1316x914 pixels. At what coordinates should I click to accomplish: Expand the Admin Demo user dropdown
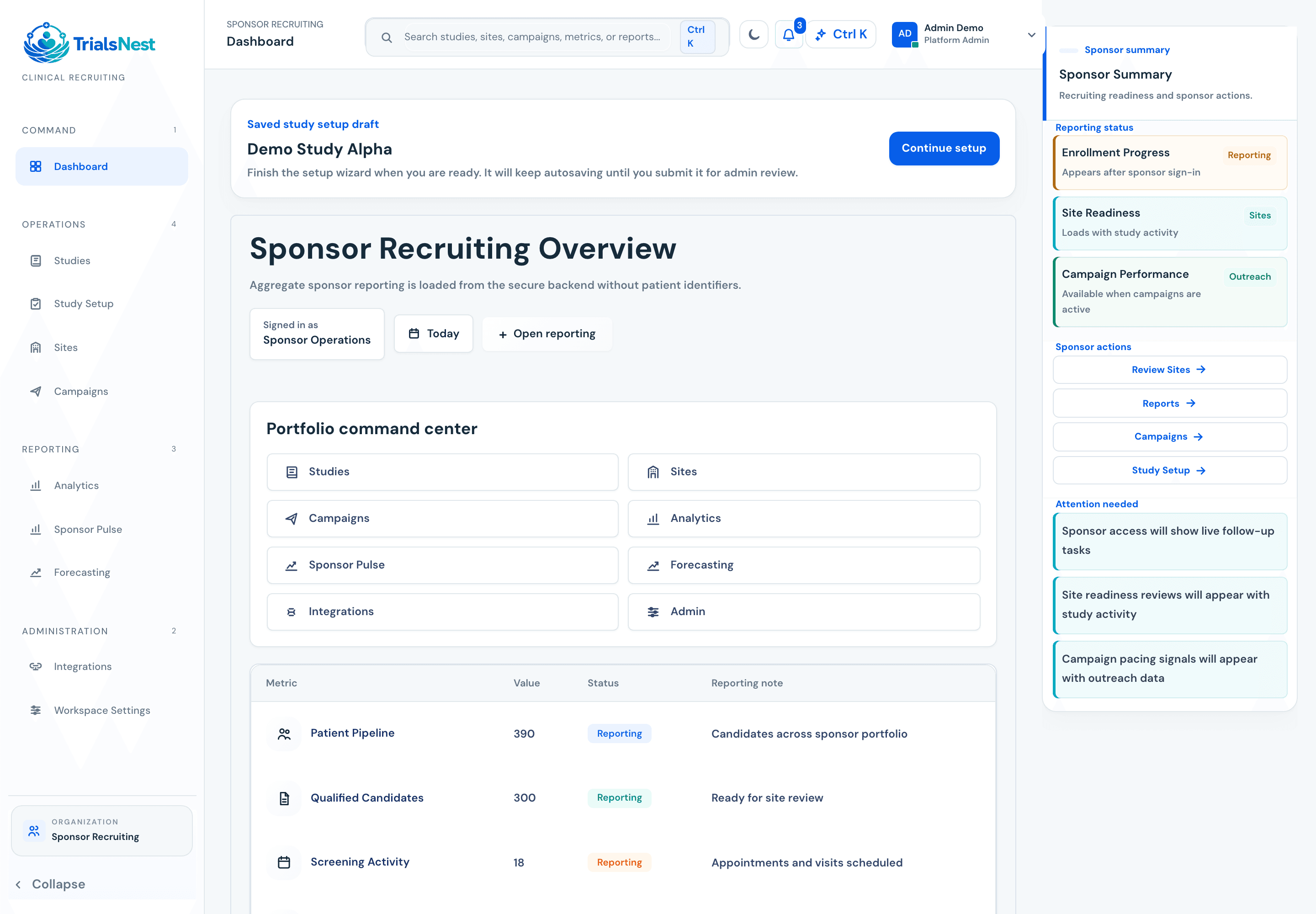(x=1031, y=35)
